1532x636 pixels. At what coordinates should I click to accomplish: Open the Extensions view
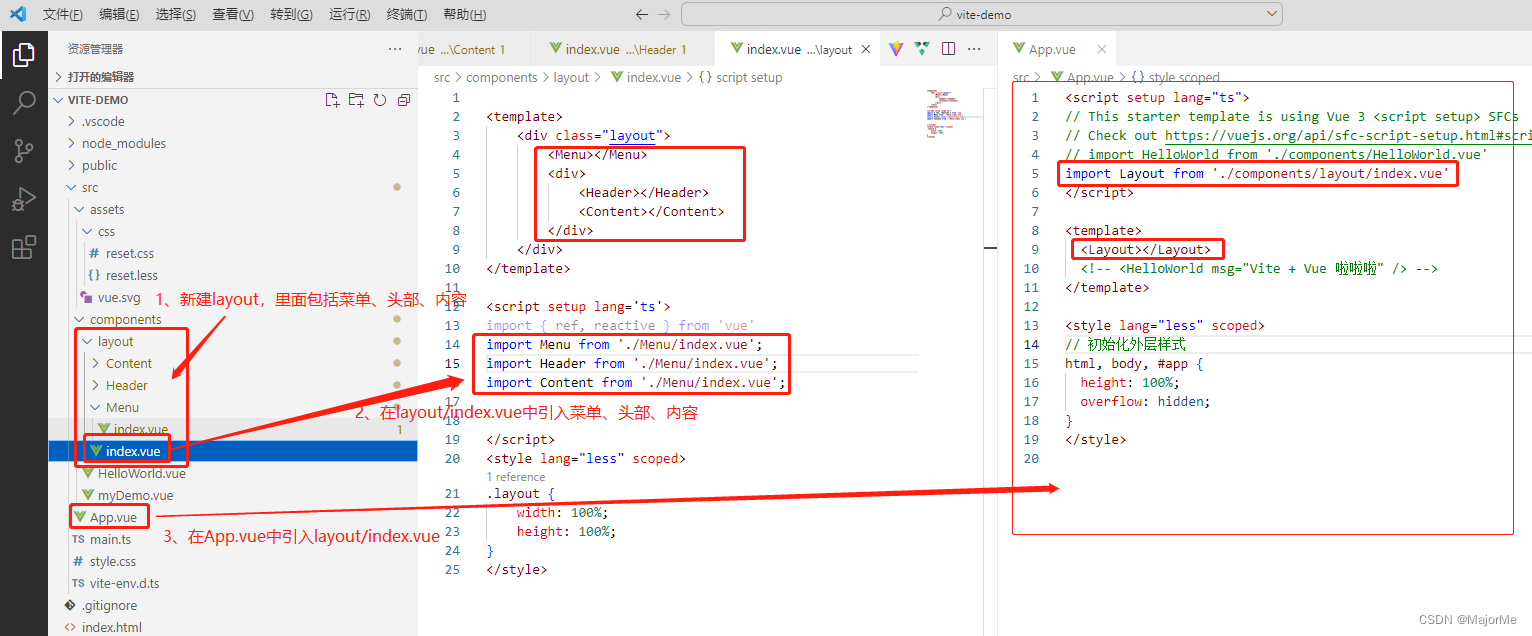pyautogui.click(x=23, y=248)
